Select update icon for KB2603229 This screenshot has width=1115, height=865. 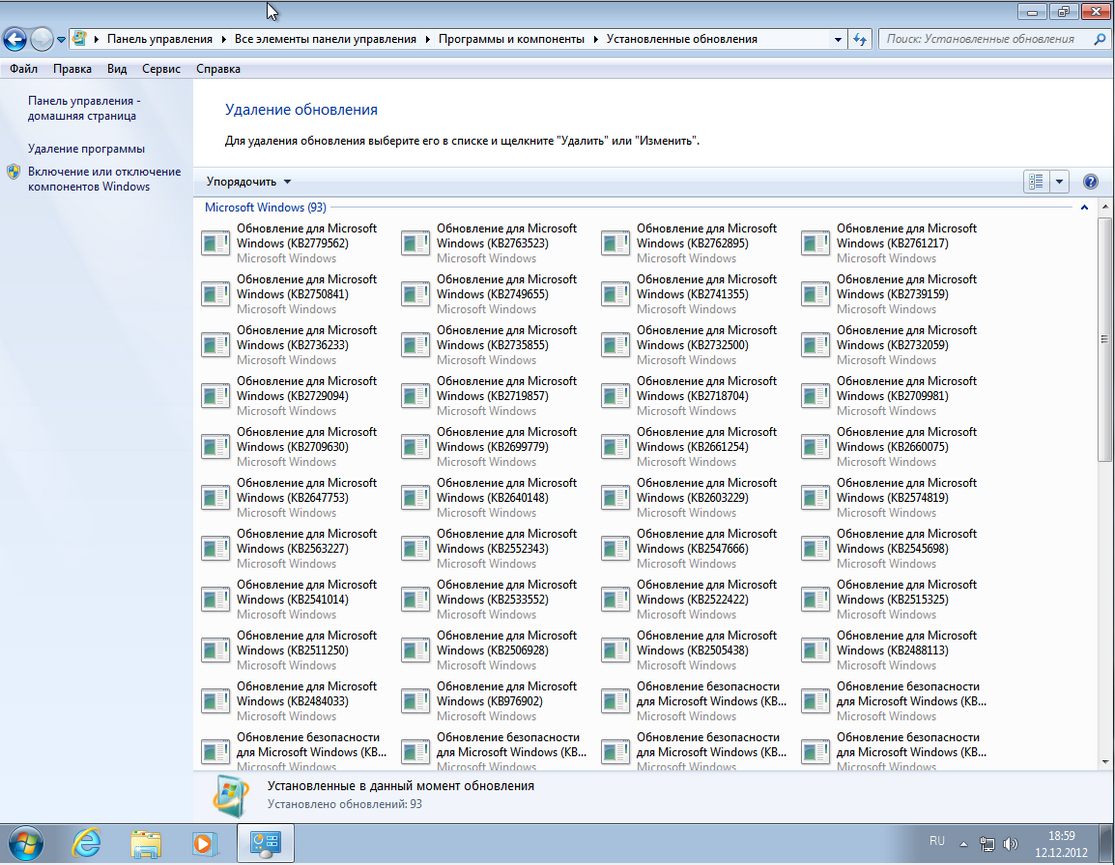tap(615, 497)
